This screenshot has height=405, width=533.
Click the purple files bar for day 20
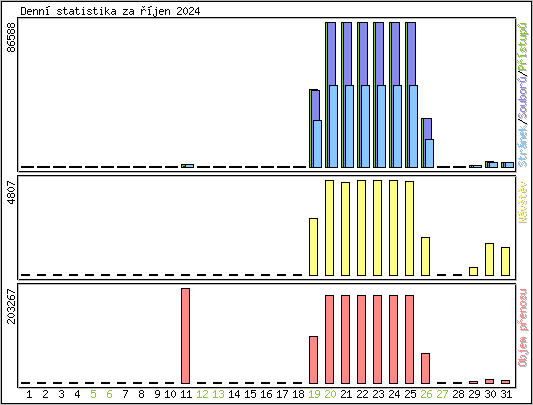(x=331, y=54)
